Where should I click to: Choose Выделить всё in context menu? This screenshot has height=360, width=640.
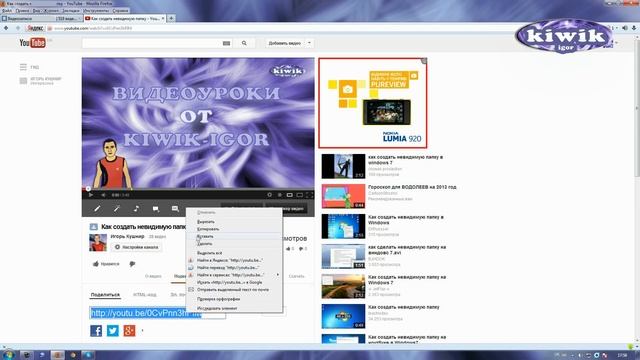pos(234,253)
